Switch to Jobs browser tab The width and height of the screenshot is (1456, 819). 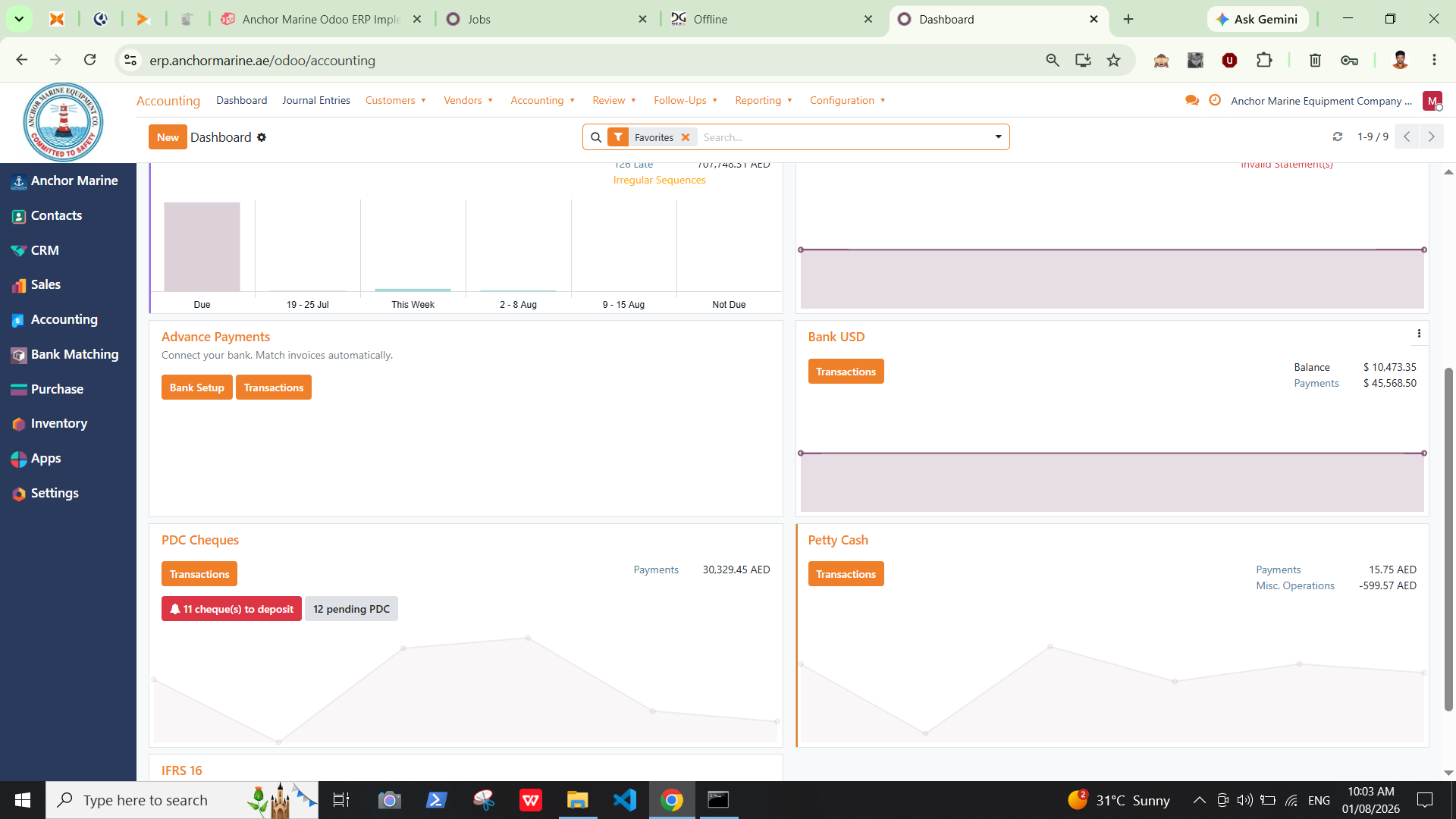coord(546,19)
